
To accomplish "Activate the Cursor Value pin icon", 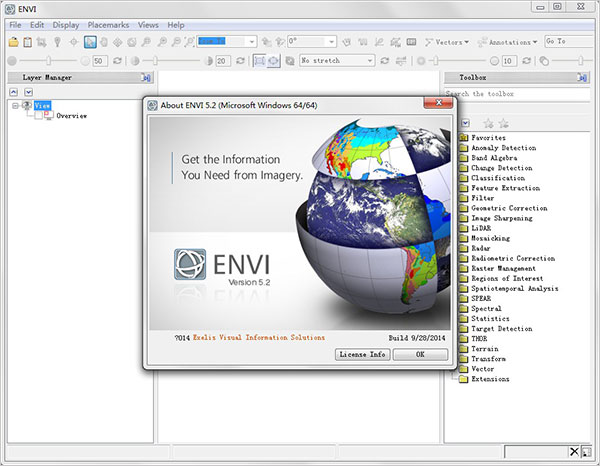I will tap(57, 42).
